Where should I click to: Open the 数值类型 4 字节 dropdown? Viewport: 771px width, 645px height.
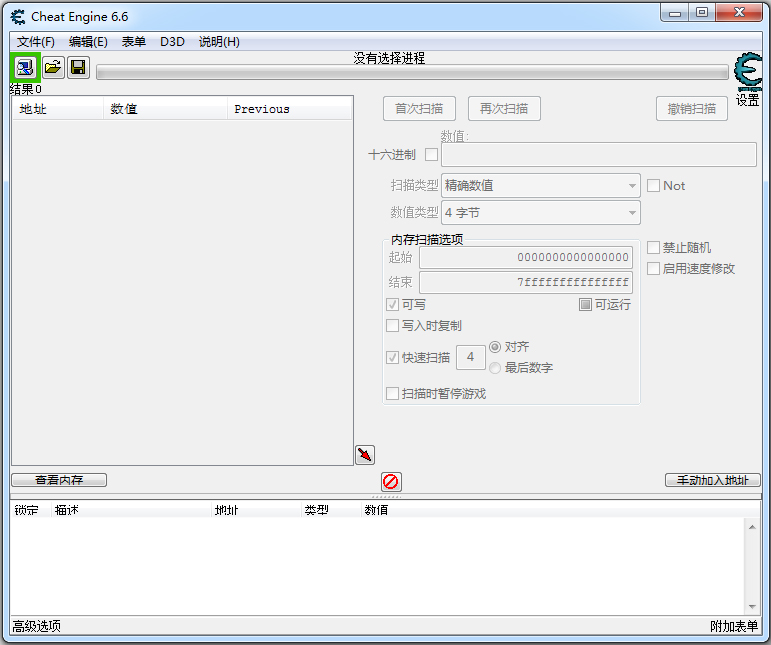coord(541,212)
